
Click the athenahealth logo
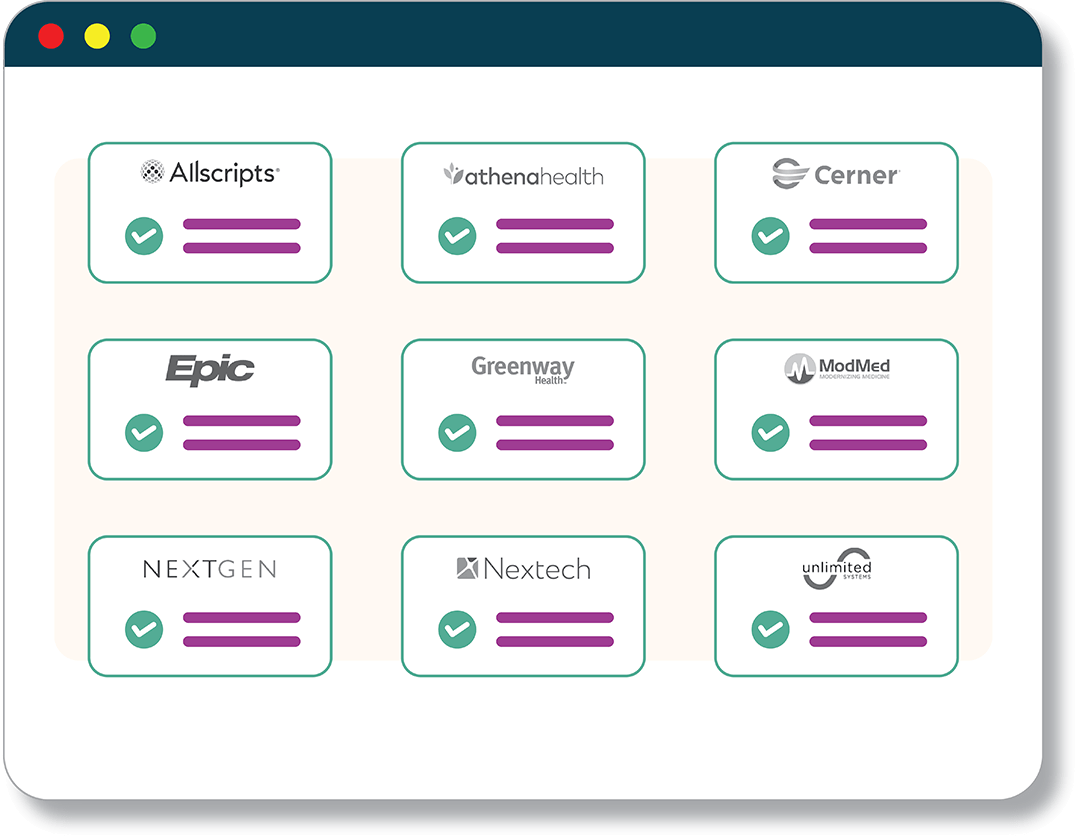coord(523,176)
